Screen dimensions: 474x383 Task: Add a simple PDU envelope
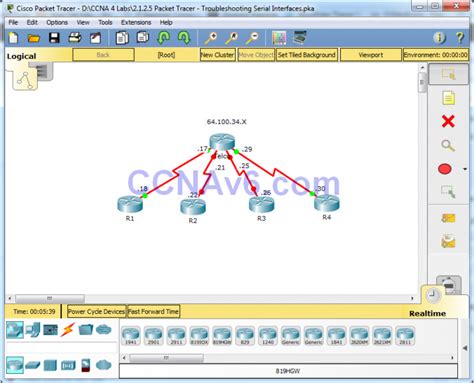click(x=448, y=218)
